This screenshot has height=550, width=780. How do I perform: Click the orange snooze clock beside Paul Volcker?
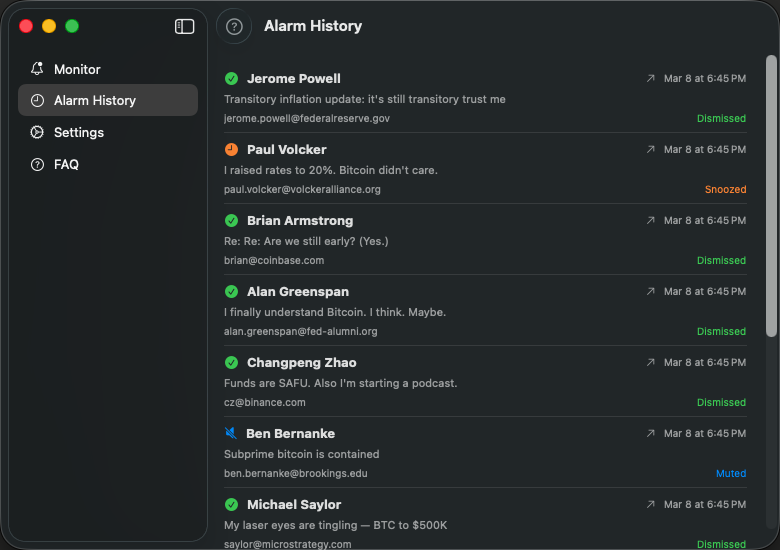coord(231,149)
